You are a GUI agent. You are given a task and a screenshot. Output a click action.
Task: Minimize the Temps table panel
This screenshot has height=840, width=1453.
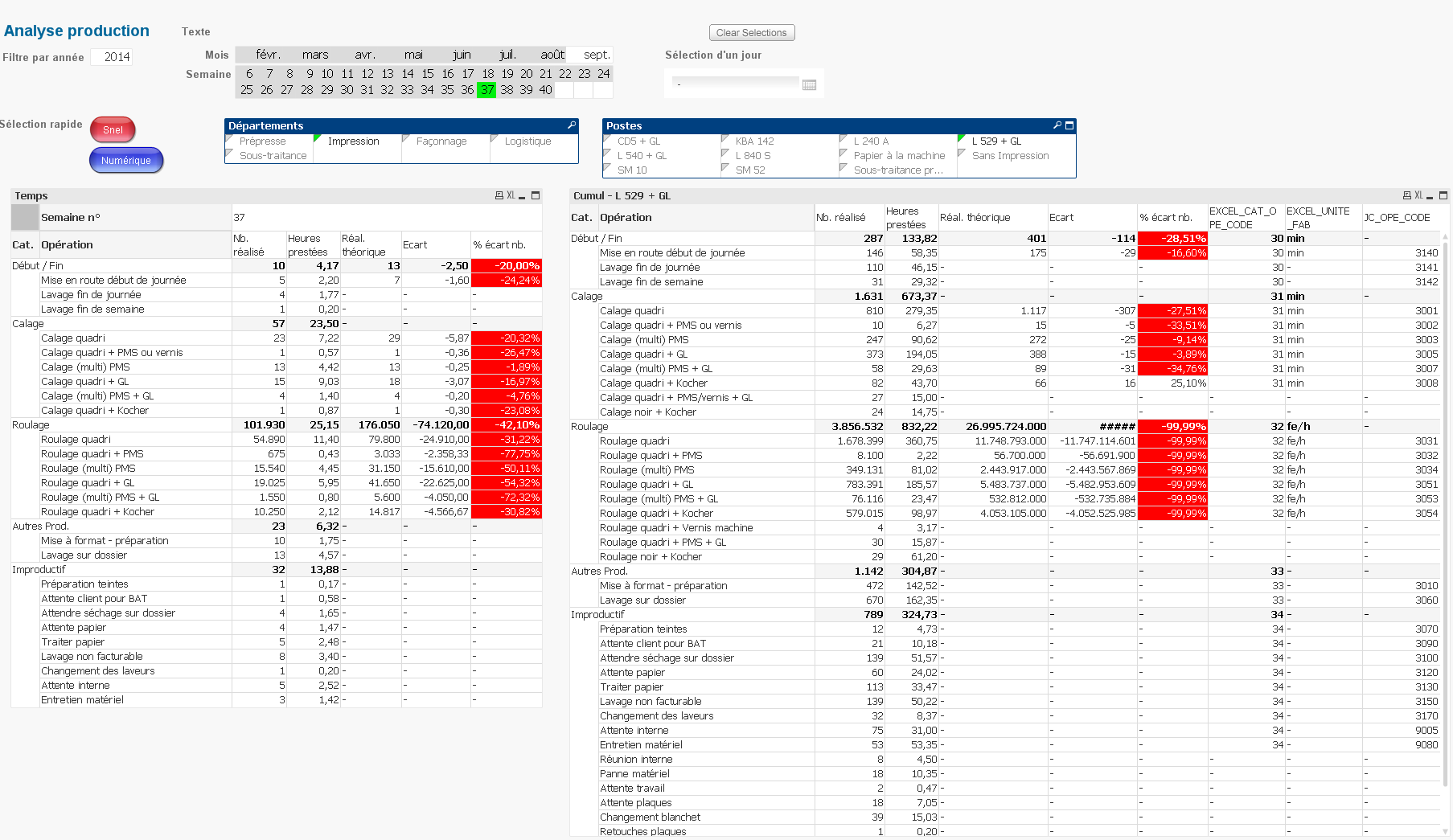(523, 196)
